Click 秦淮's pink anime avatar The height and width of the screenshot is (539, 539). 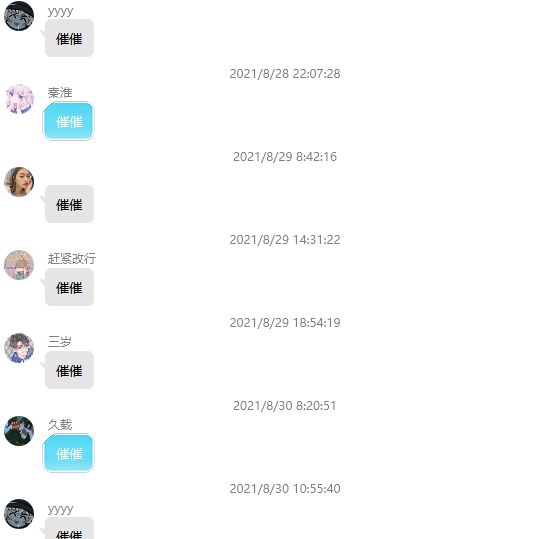[19, 99]
